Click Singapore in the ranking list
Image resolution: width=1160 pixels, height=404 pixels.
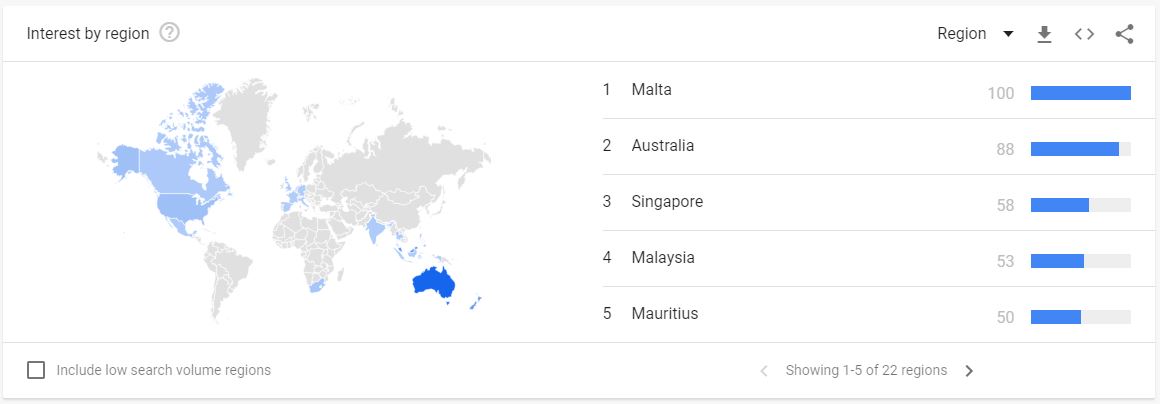(667, 202)
